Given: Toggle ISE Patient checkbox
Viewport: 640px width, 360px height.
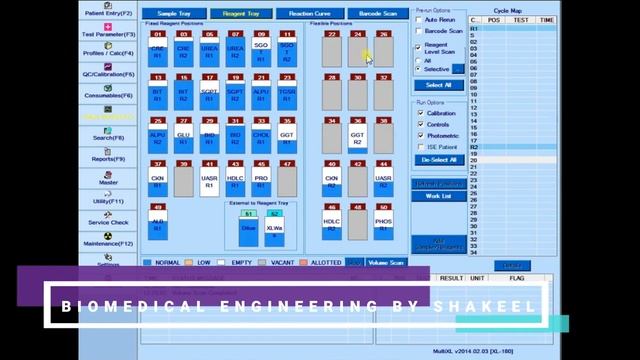Looking at the screenshot, I should (x=421, y=147).
